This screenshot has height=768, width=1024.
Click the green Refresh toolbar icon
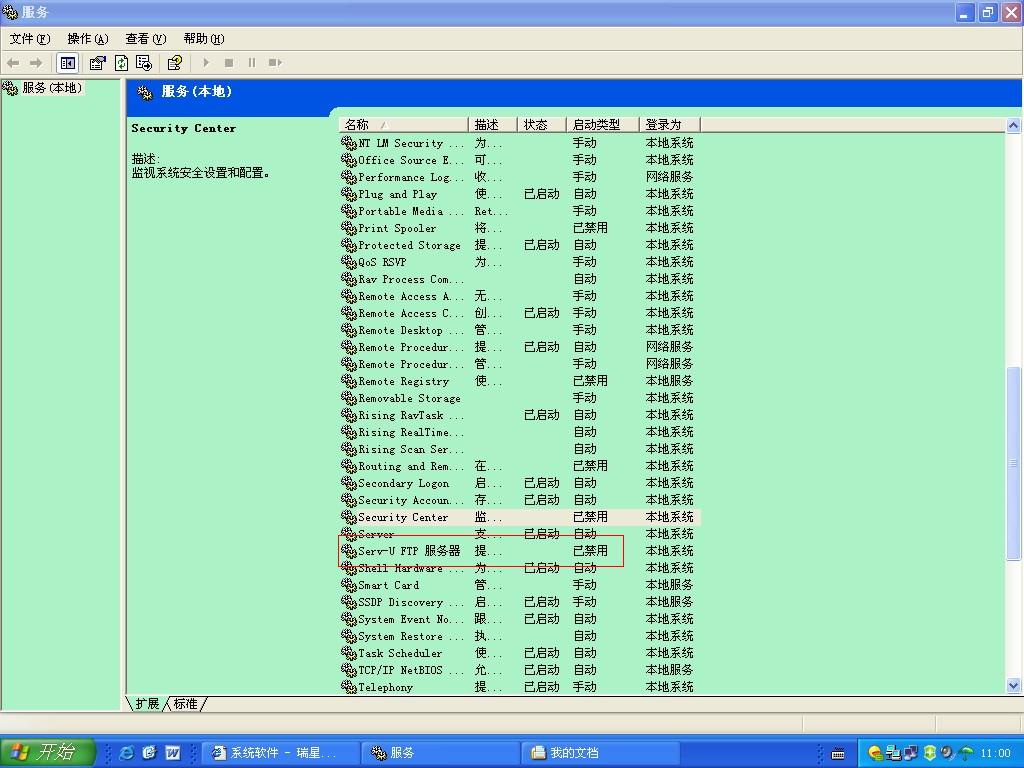[x=121, y=63]
